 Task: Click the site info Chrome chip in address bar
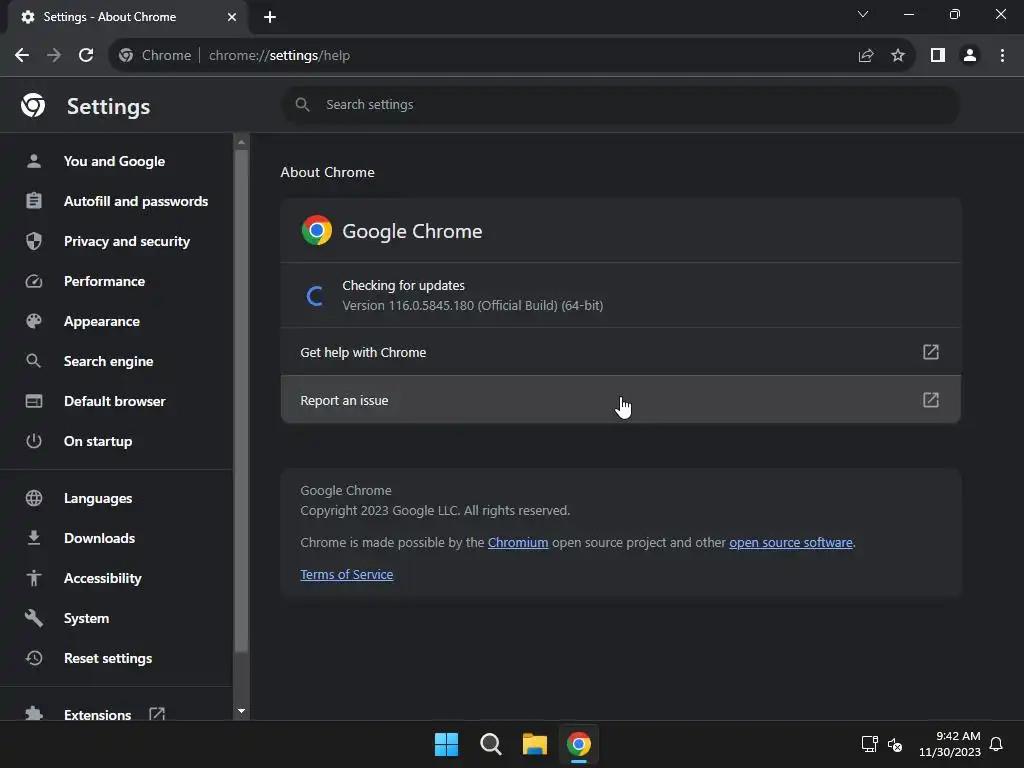click(x=155, y=56)
